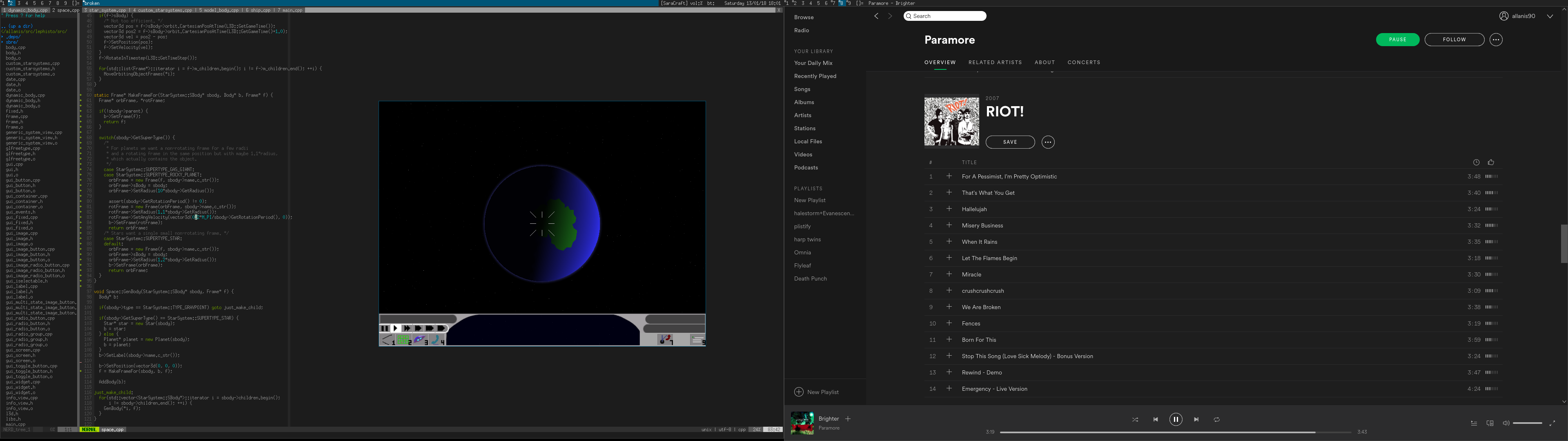Viewport: 1568px width, 441px height.
Task: Save the song Brighter with the plus
Action: click(x=847, y=419)
